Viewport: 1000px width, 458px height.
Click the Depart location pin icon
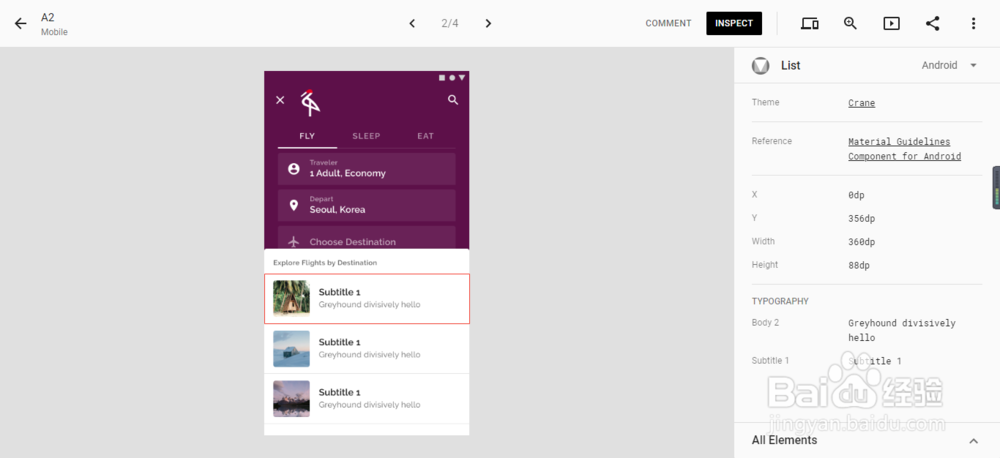(x=293, y=205)
